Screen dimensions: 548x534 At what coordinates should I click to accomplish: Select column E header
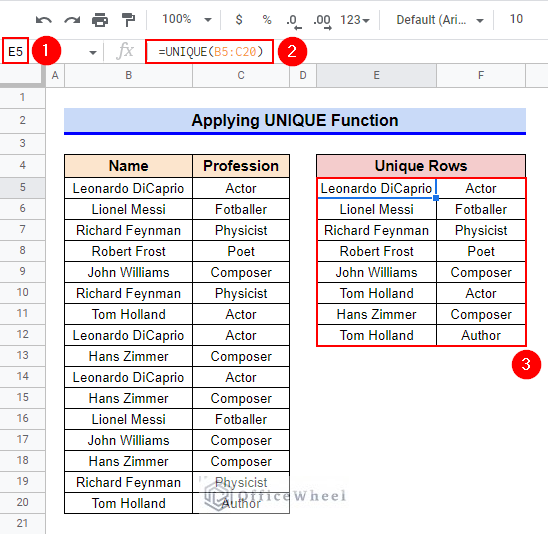coord(376,75)
